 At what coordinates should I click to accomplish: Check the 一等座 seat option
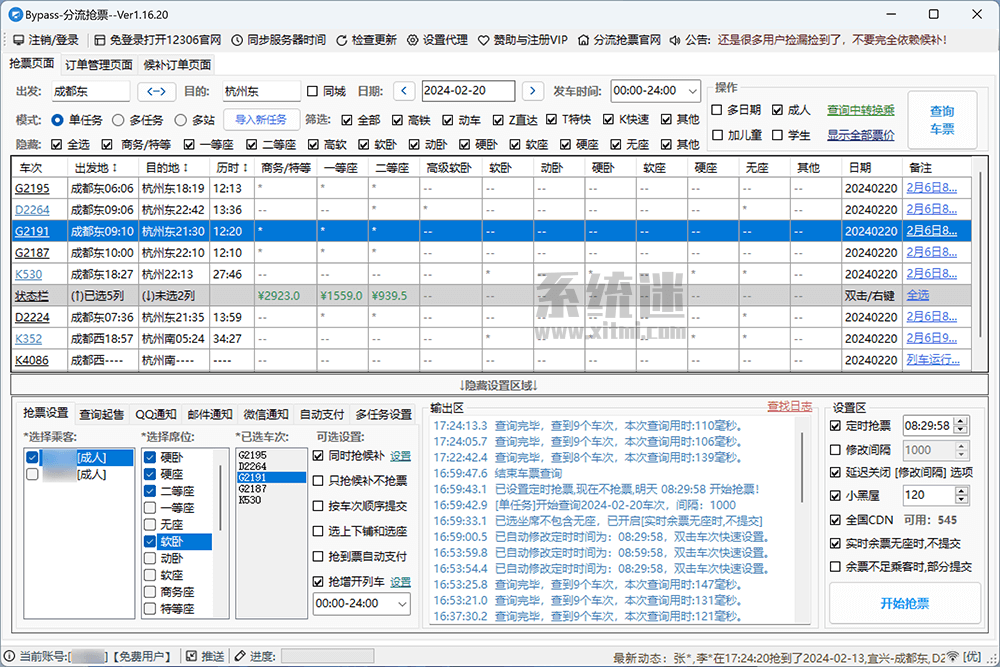coord(150,508)
